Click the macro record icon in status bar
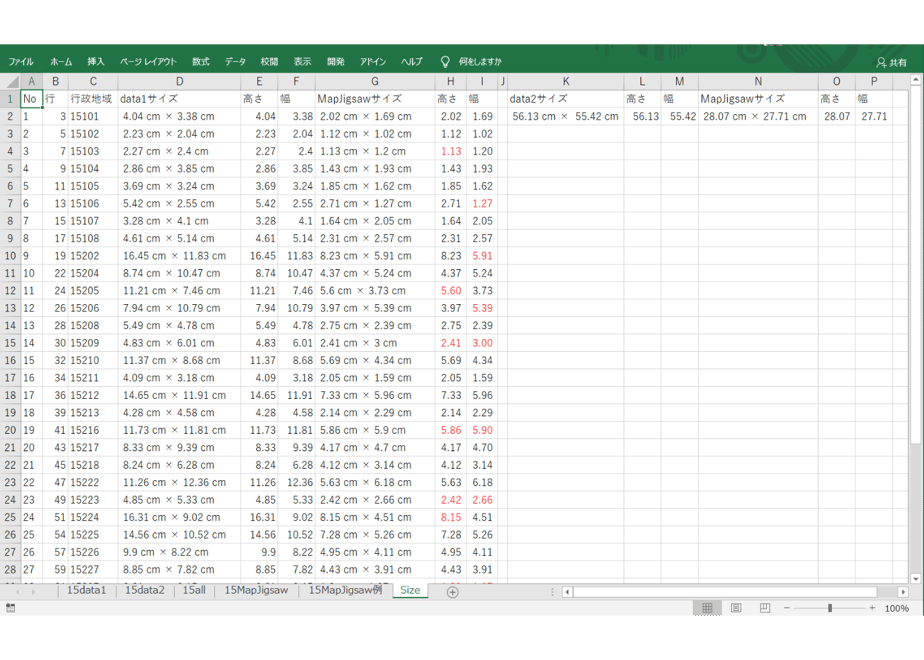The image size is (924, 660). 10,608
